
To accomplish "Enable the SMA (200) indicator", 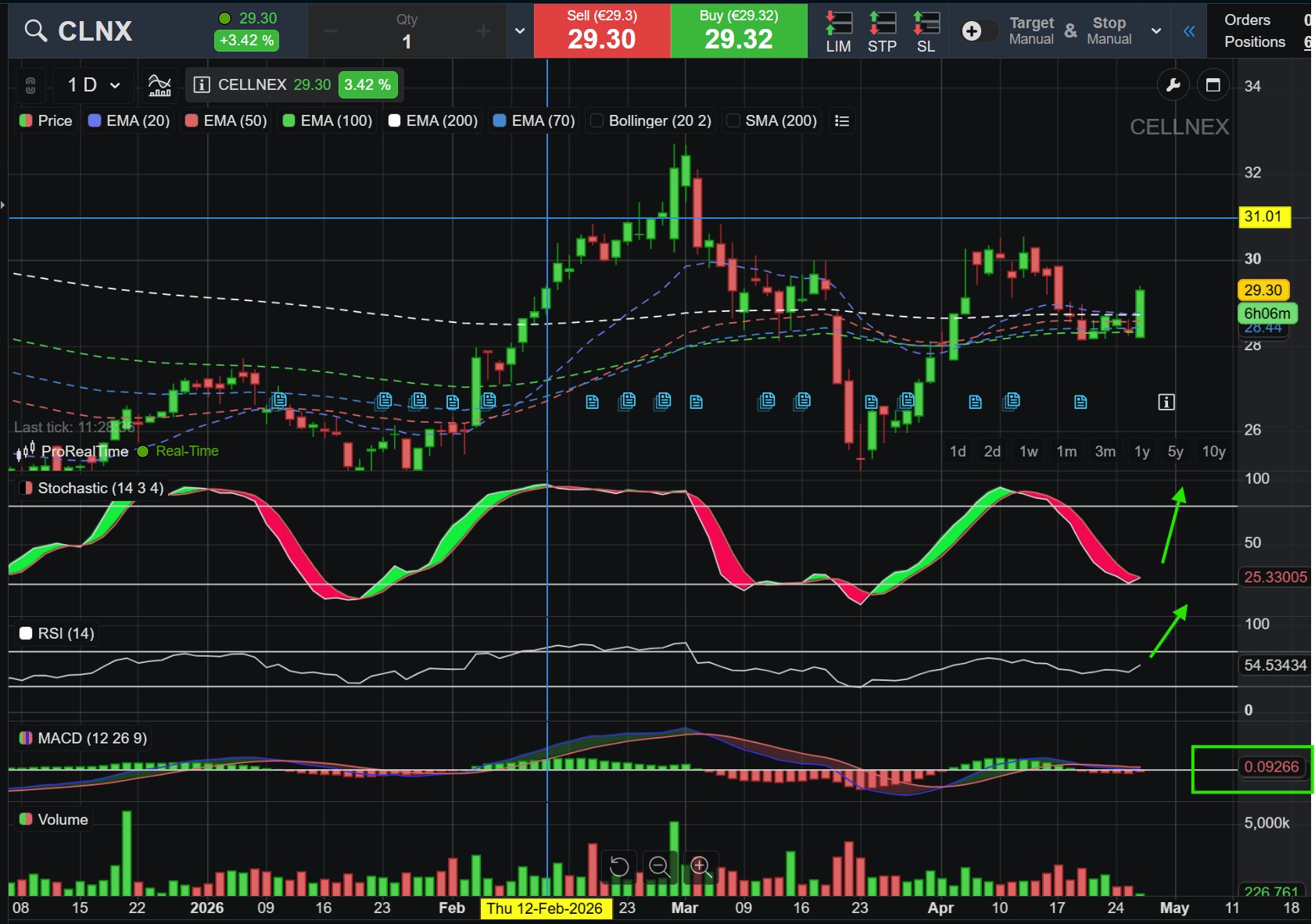I will pyautogui.click(x=733, y=120).
